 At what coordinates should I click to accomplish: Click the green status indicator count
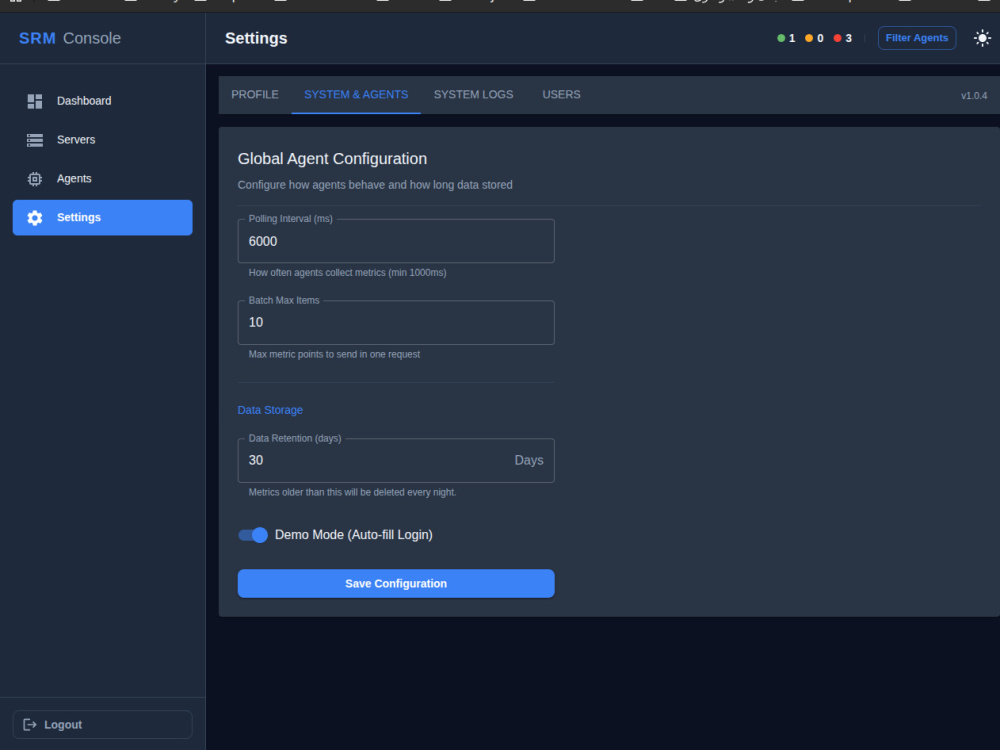pos(786,38)
